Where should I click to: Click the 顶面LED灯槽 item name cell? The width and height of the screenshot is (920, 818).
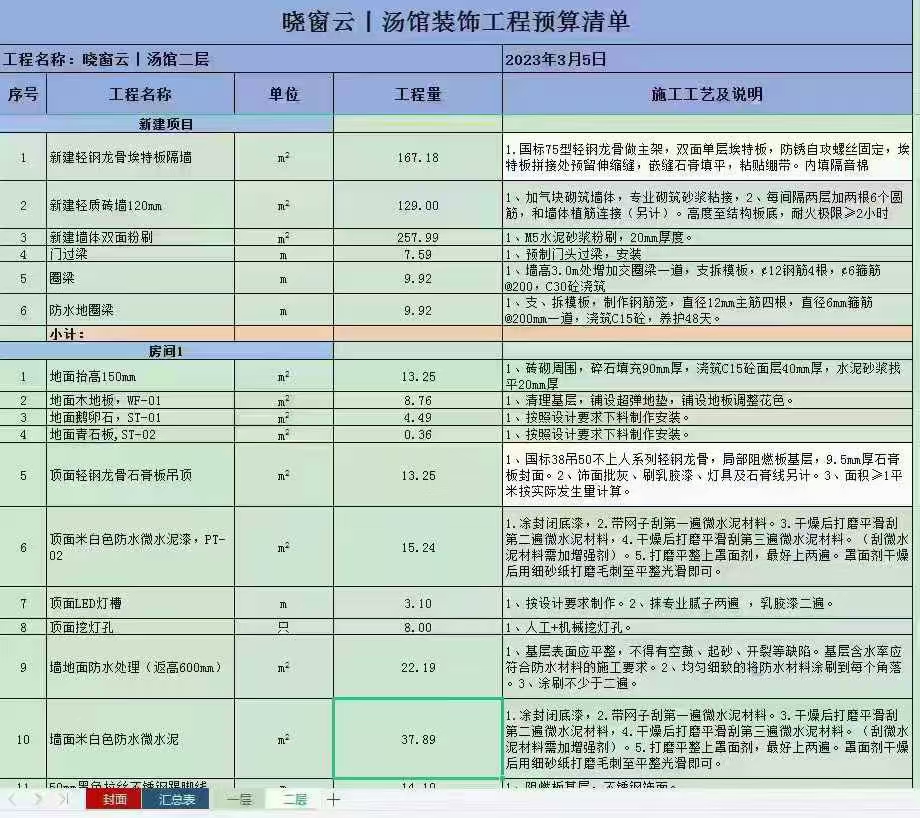(x=140, y=604)
